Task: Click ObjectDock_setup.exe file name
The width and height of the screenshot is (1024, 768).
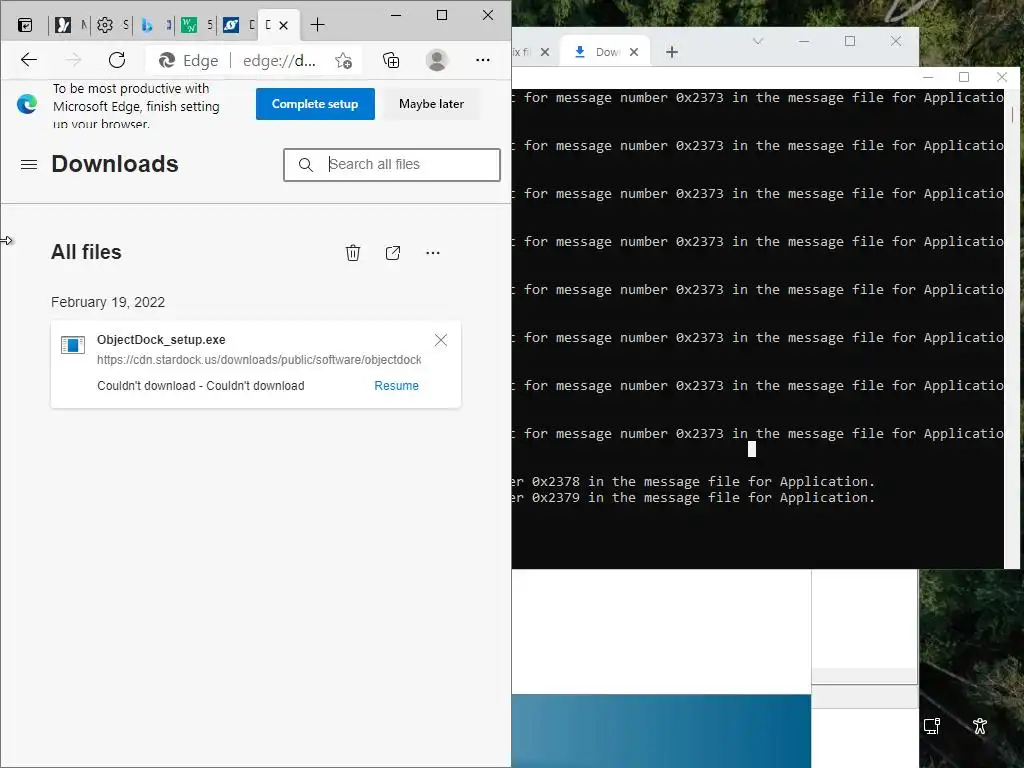Action: point(161,340)
